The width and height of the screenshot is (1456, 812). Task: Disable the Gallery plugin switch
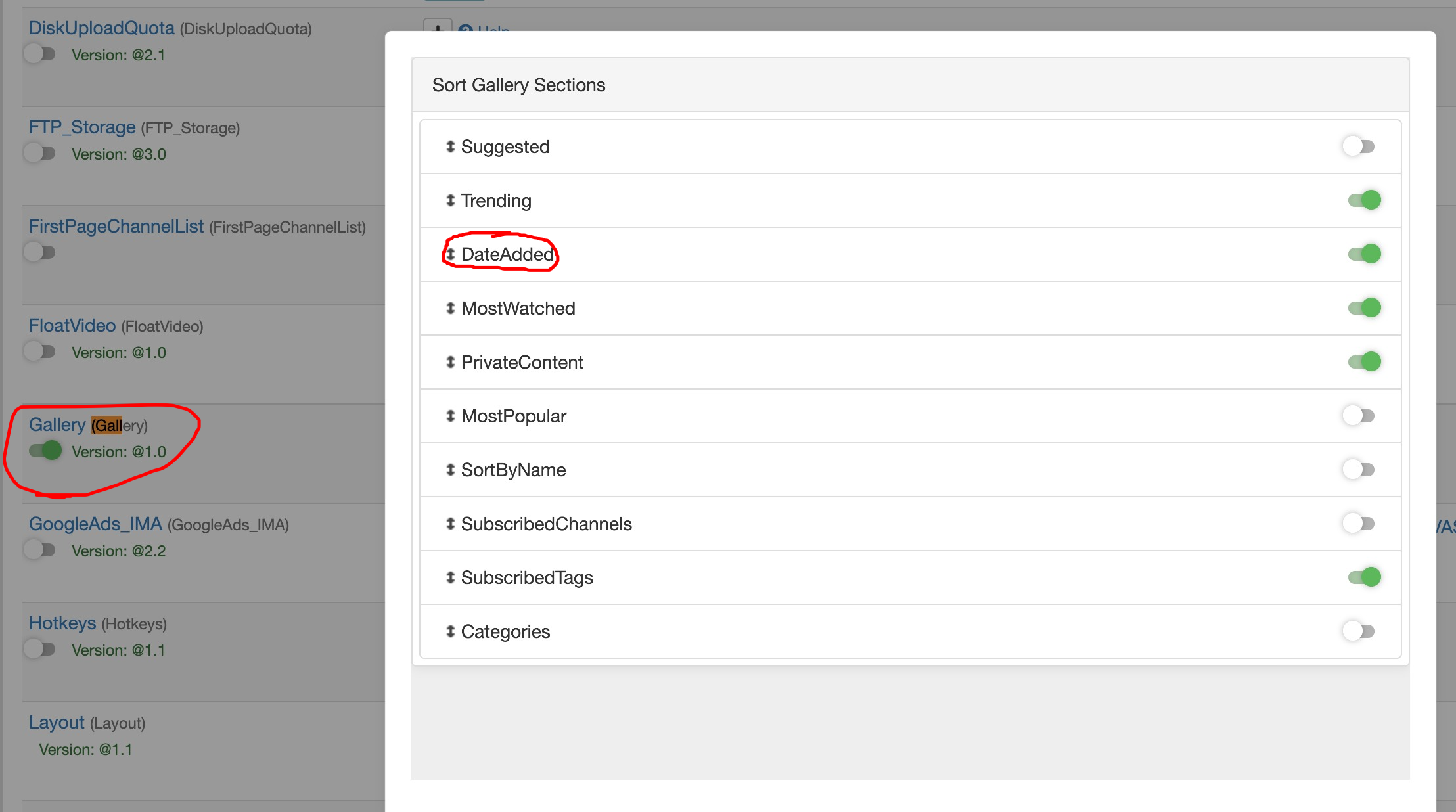tap(45, 451)
